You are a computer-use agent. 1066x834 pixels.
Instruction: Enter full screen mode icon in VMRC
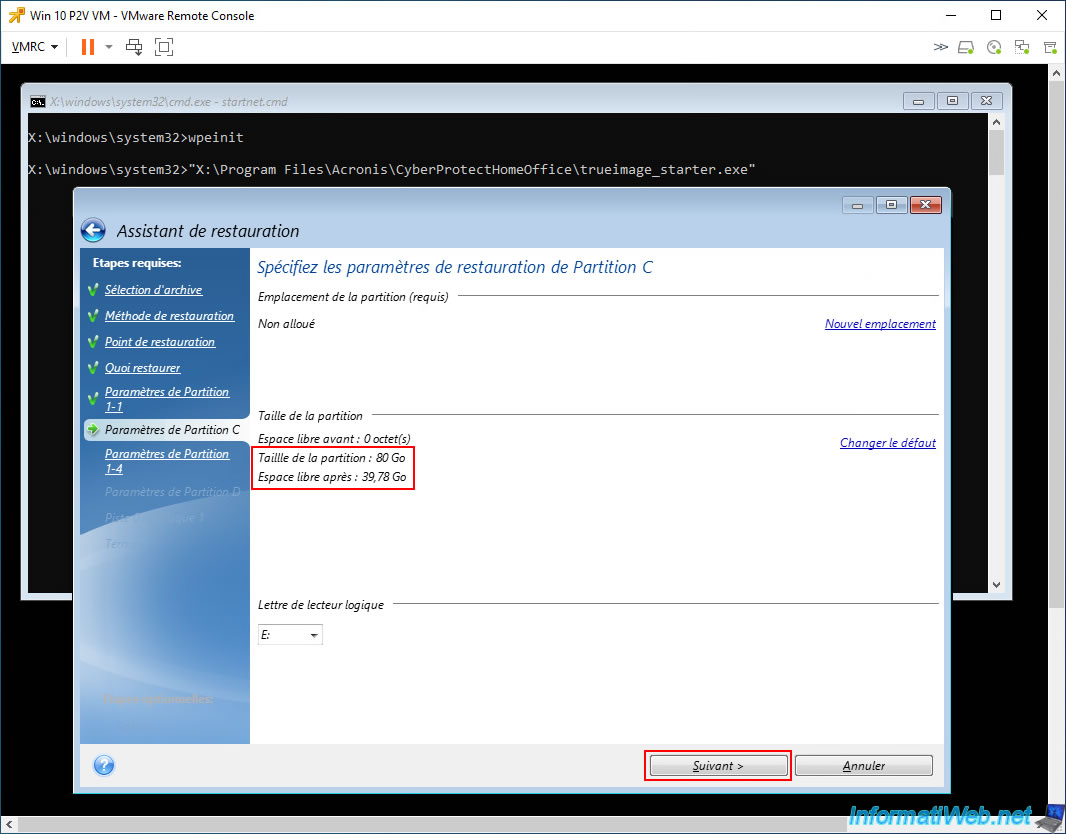coord(164,47)
